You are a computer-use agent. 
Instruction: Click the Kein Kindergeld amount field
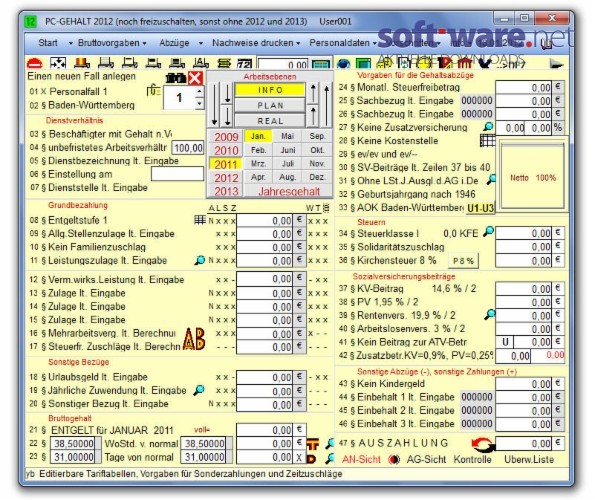click(x=524, y=384)
